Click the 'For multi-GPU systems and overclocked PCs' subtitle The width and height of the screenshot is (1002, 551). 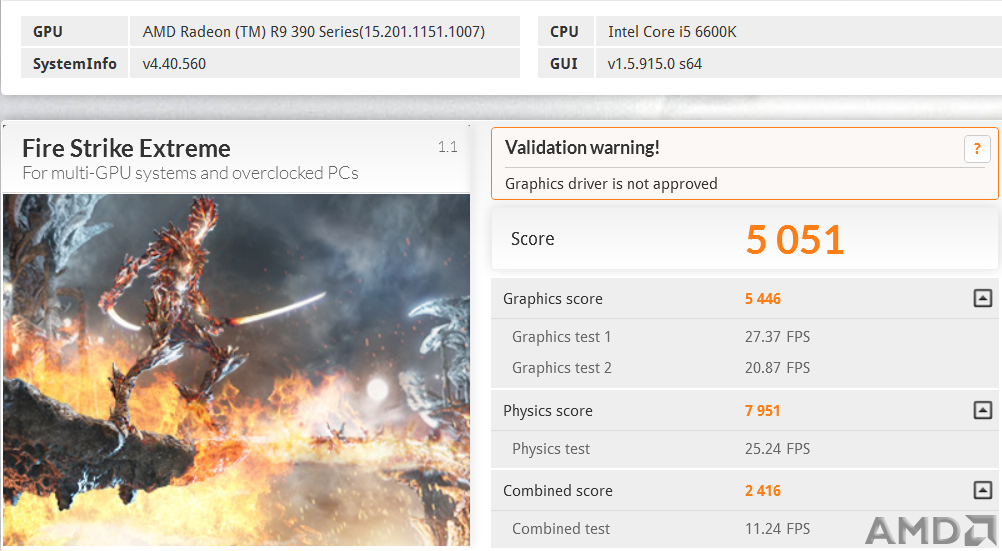(190, 173)
